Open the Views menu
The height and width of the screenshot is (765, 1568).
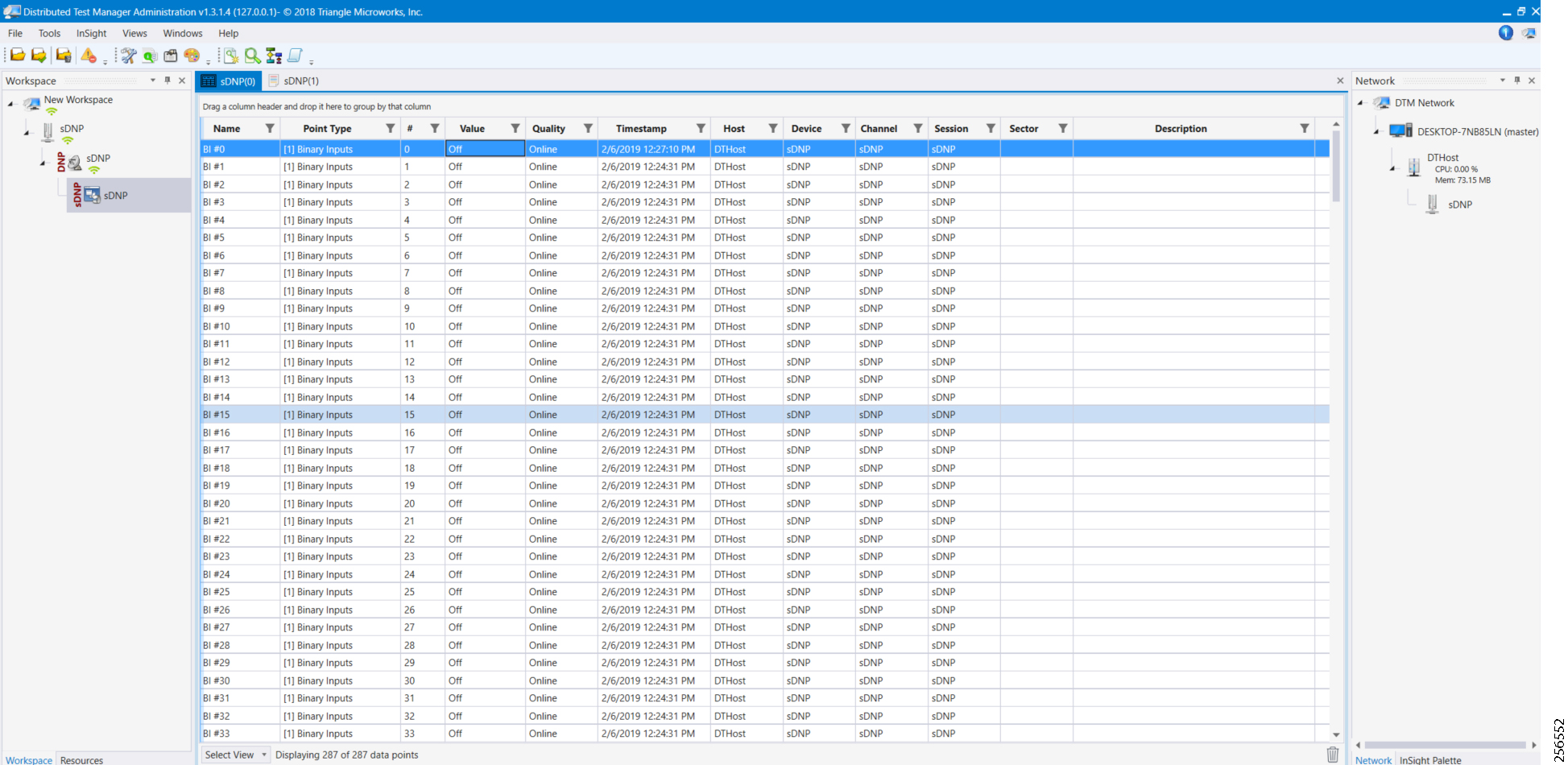(134, 33)
